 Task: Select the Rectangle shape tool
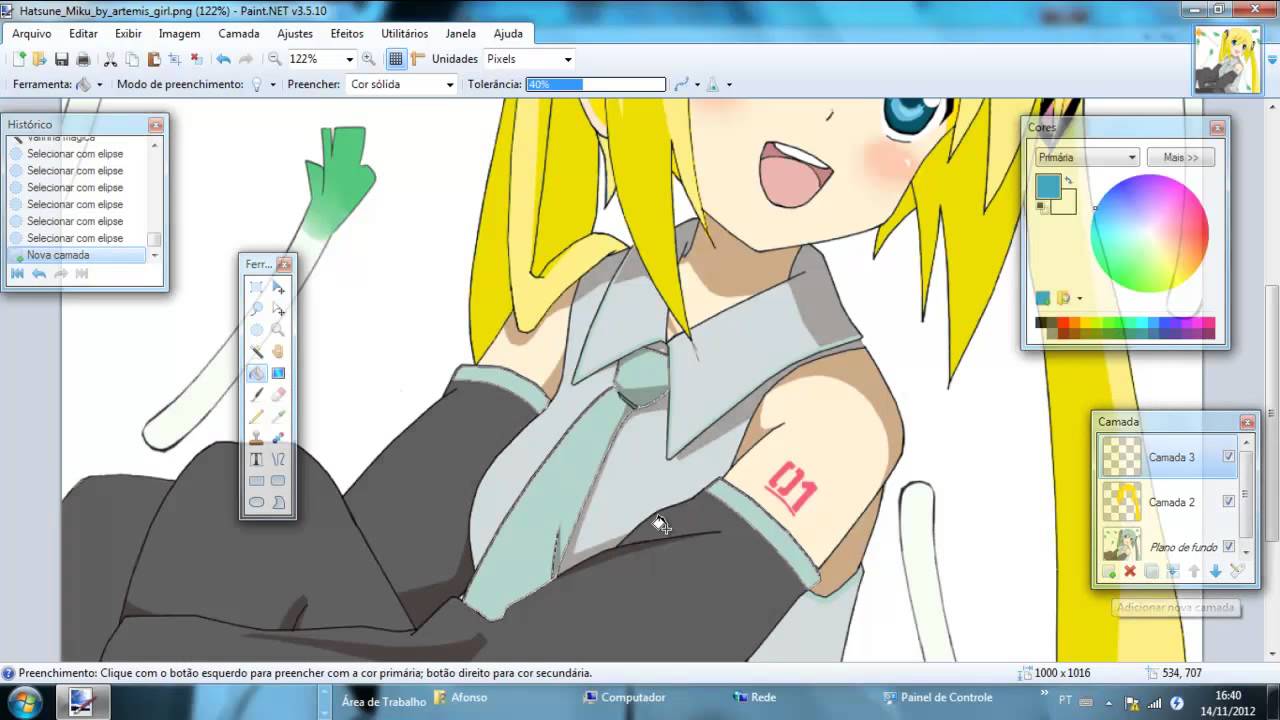[x=257, y=481]
